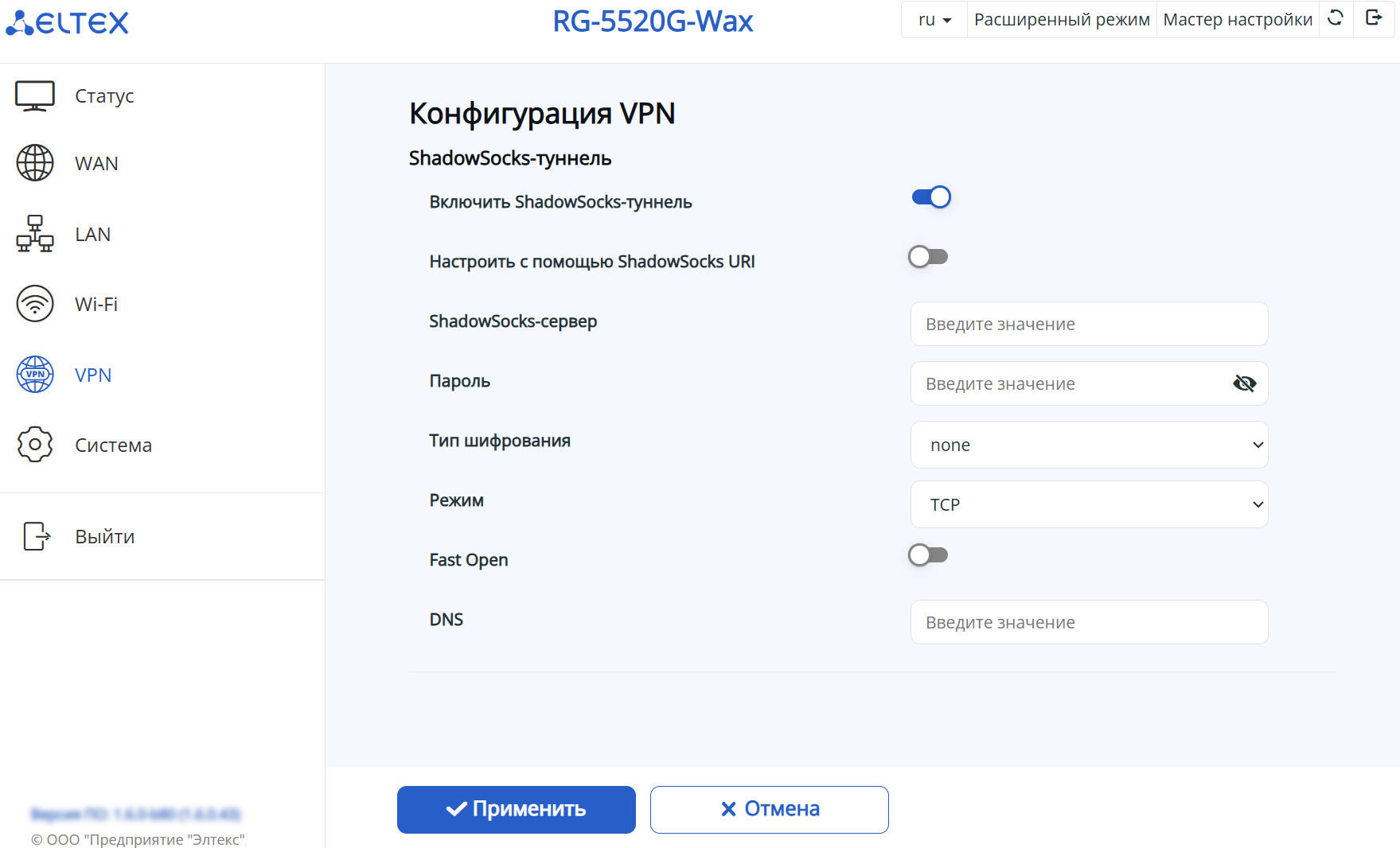Click the Status monitor icon in sidebar
The width and height of the screenshot is (1400, 848).
tap(35, 96)
